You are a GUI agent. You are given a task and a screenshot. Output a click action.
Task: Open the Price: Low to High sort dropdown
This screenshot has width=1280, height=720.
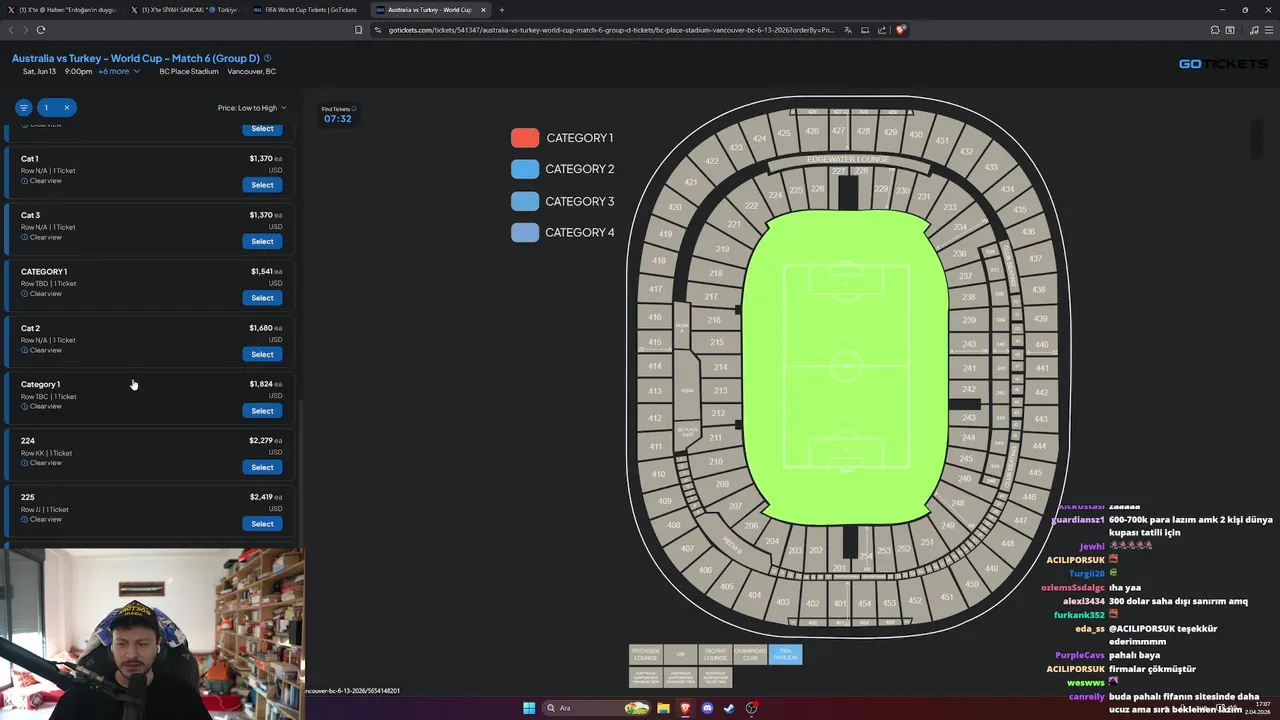coord(252,108)
